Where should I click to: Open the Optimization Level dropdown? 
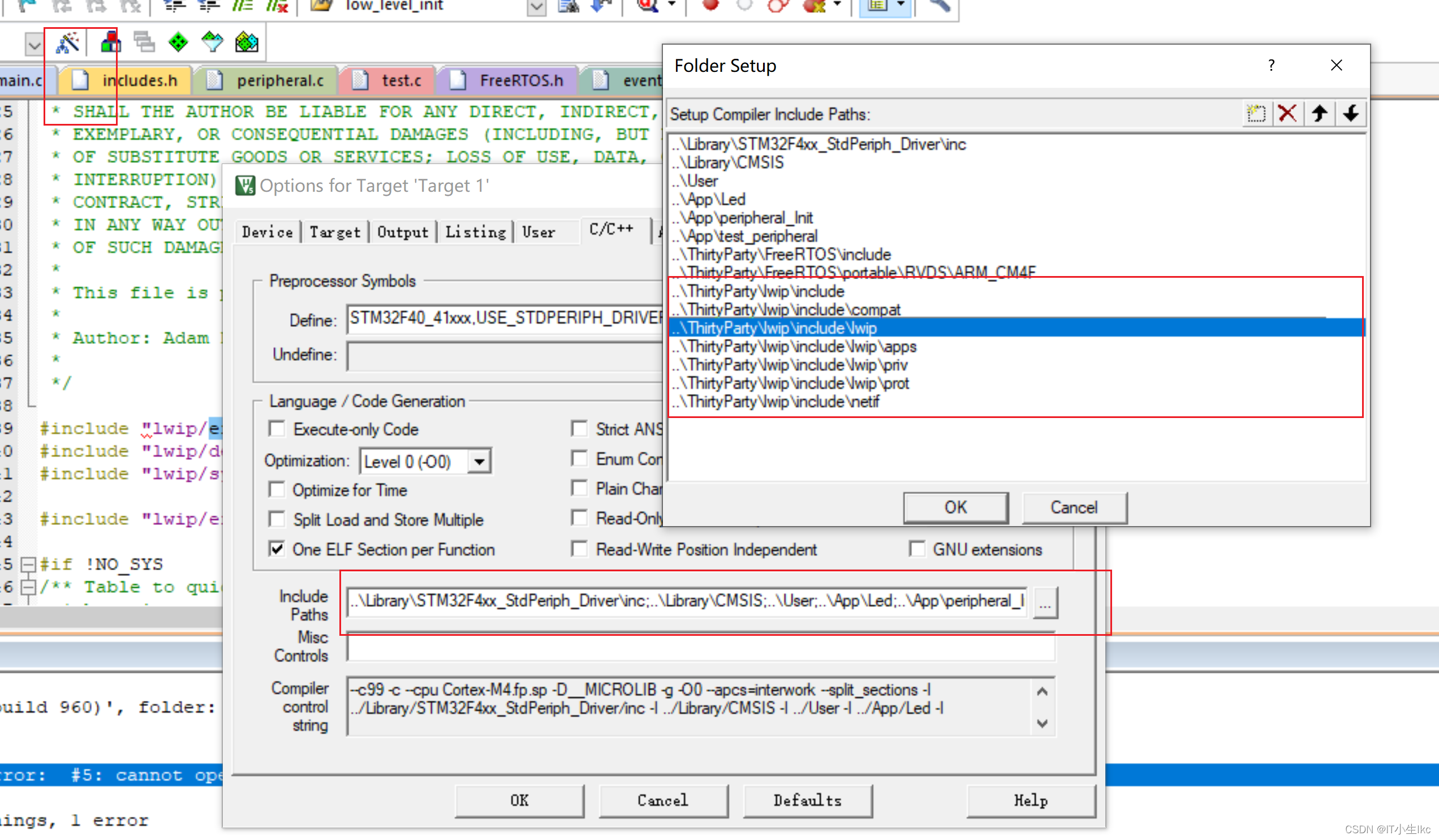[x=479, y=462]
